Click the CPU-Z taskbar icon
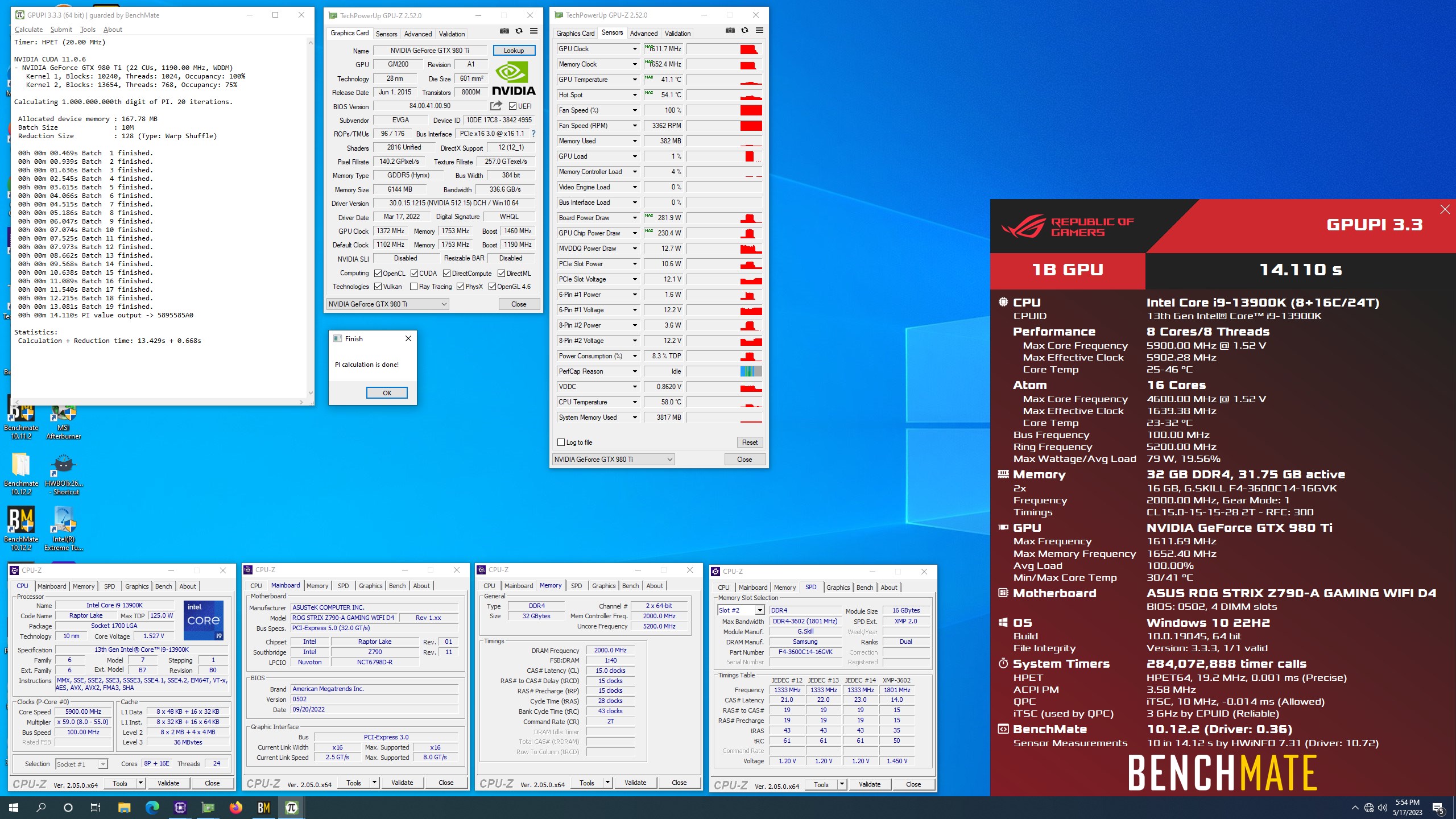The width and height of the screenshot is (1456, 819). [180, 807]
